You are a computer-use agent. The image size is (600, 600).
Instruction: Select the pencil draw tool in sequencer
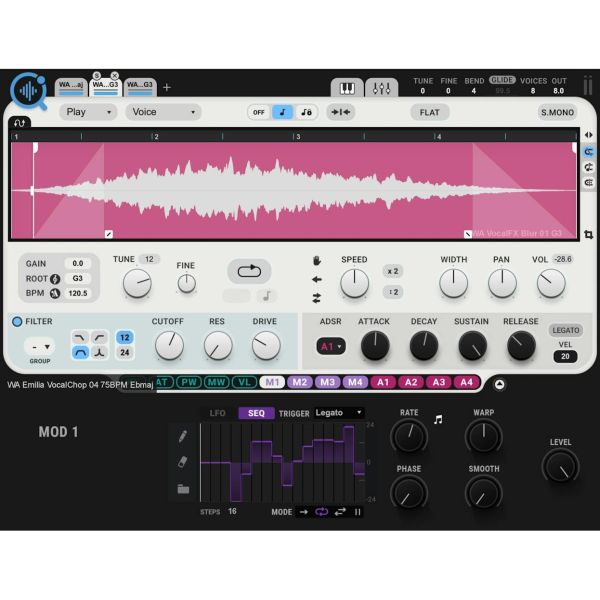[183, 436]
